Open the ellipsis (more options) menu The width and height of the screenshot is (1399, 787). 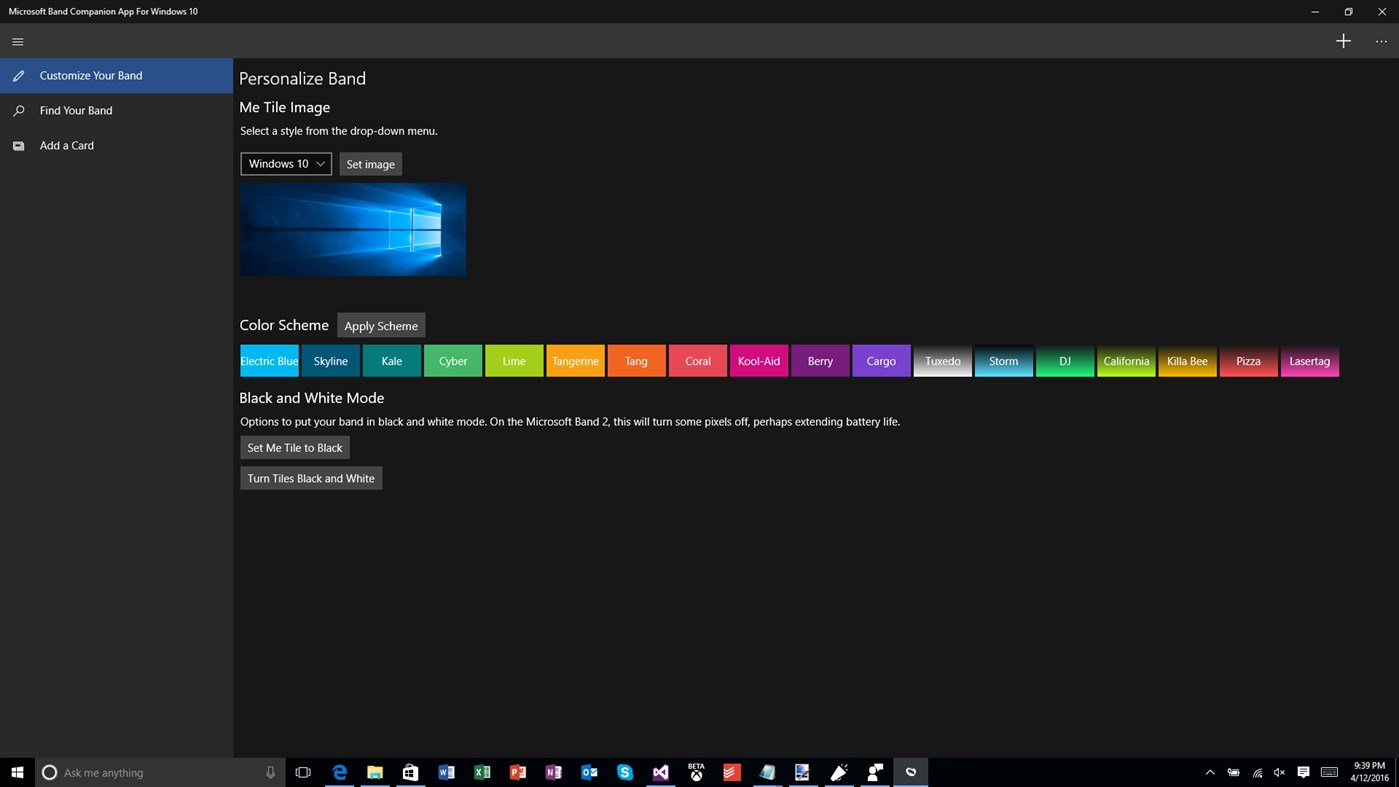pos(1381,41)
